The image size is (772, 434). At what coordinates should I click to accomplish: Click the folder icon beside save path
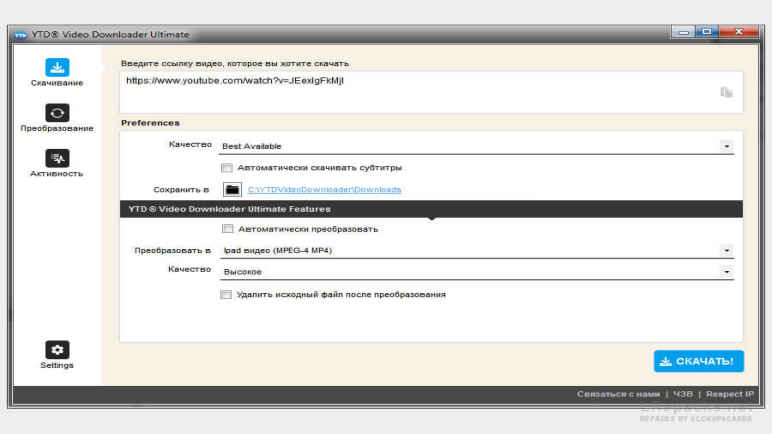(232, 189)
